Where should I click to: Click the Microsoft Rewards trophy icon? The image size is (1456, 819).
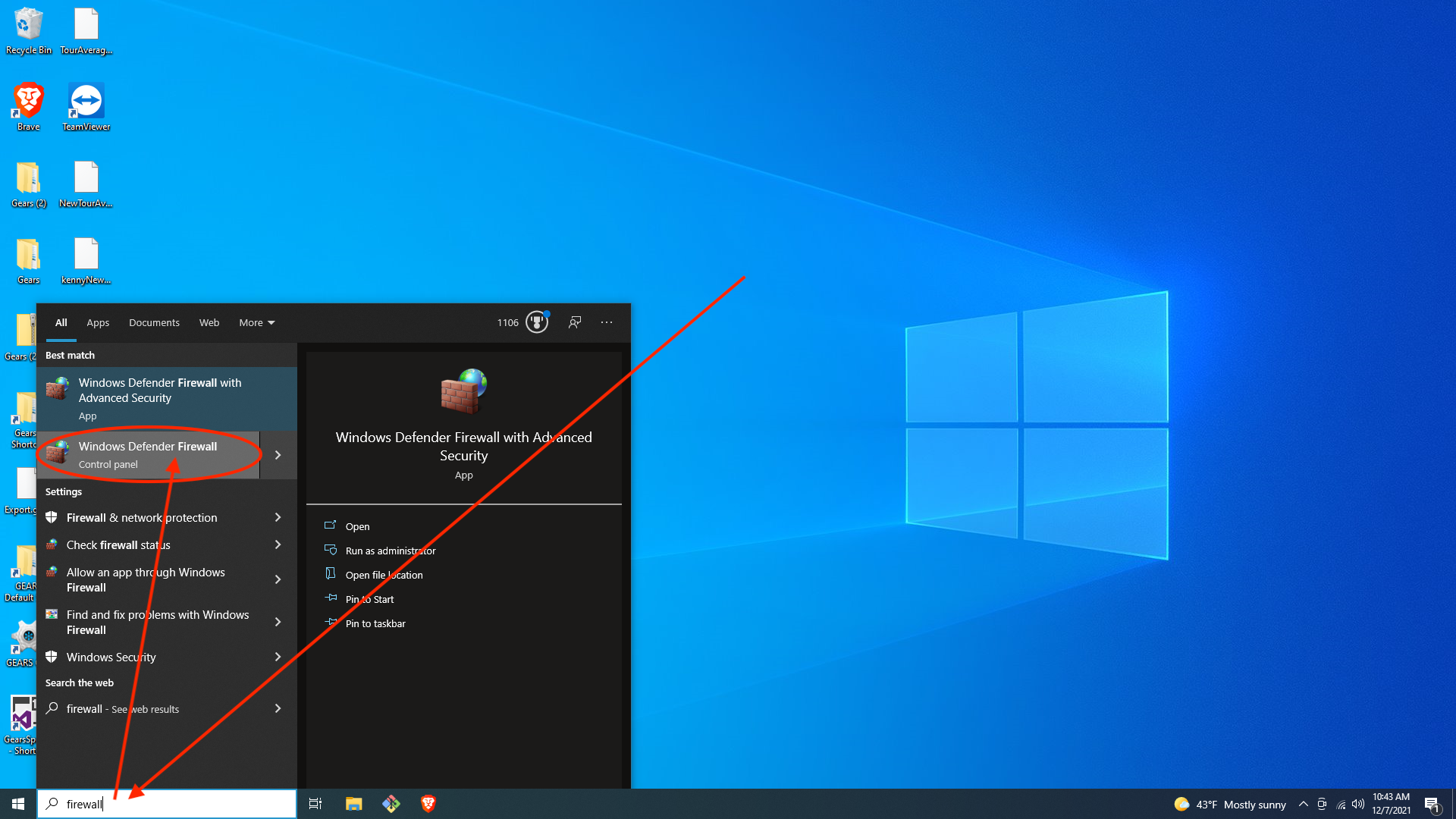537,322
